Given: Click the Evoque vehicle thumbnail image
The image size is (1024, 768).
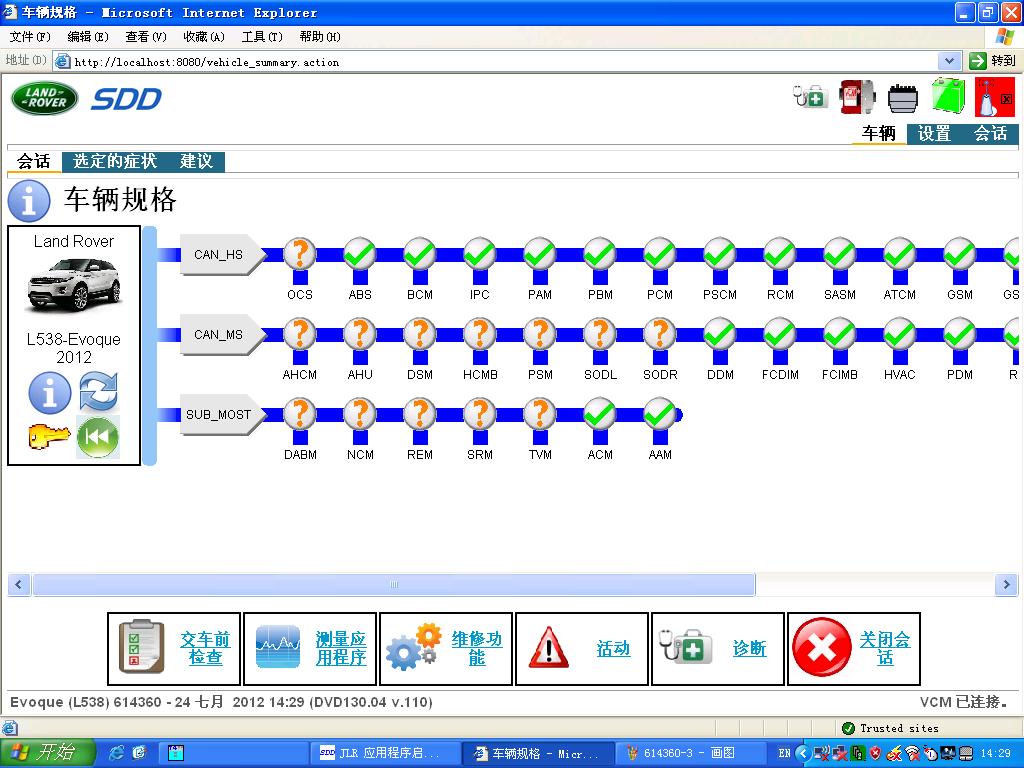Looking at the screenshot, I should [x=74, y=285].
